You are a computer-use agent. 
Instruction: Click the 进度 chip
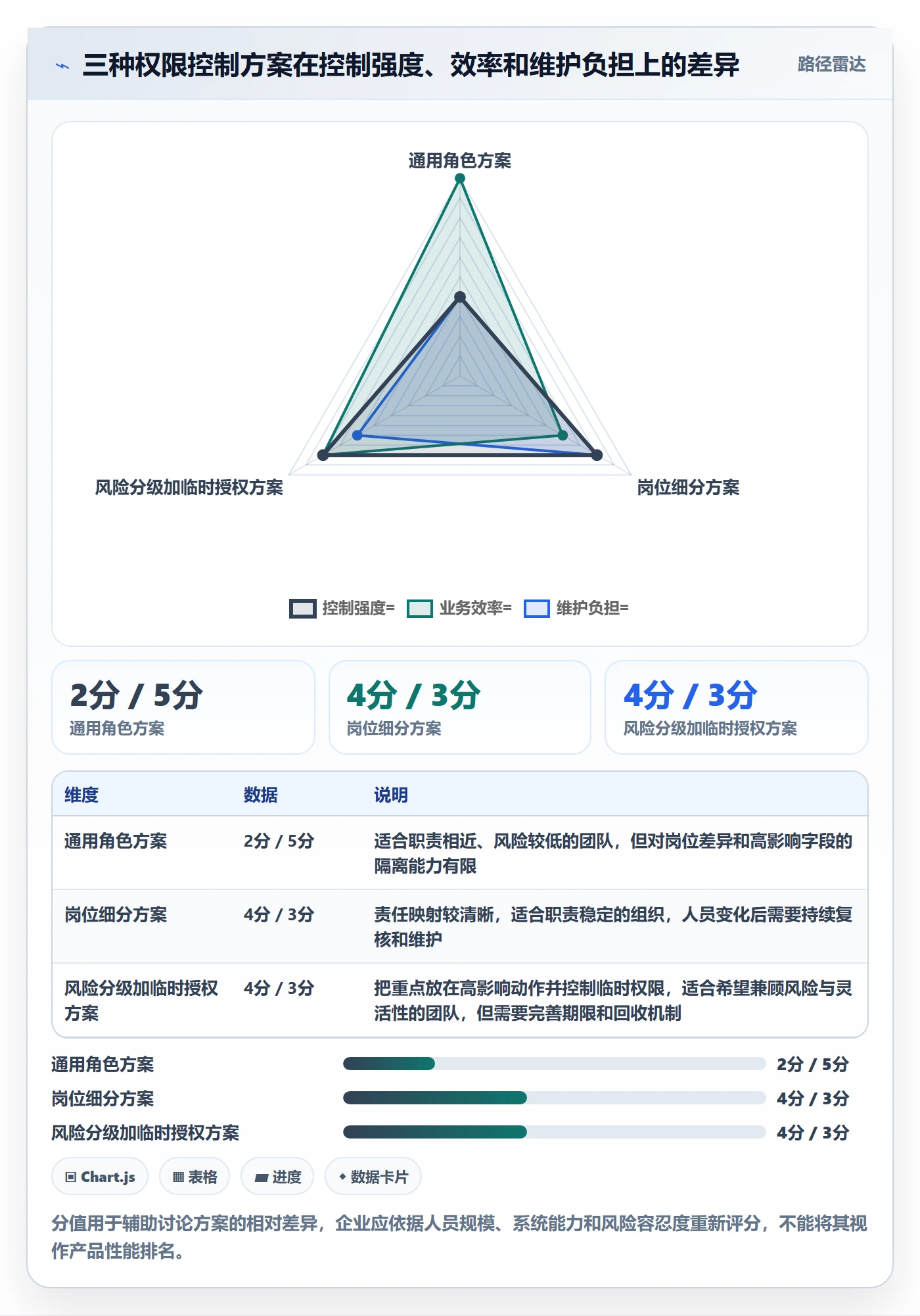[x=277, y=1177]
